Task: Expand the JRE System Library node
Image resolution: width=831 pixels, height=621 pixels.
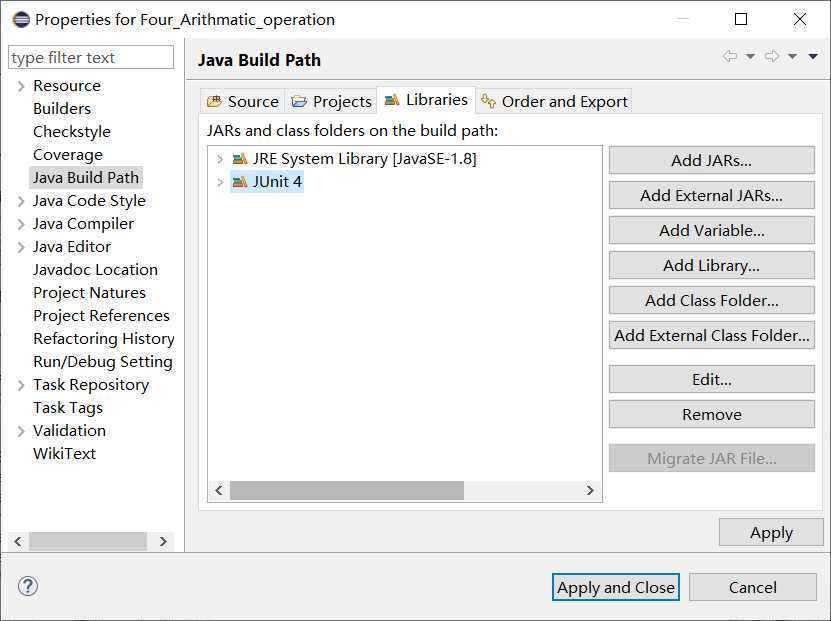Action: (x=220, y=159)
